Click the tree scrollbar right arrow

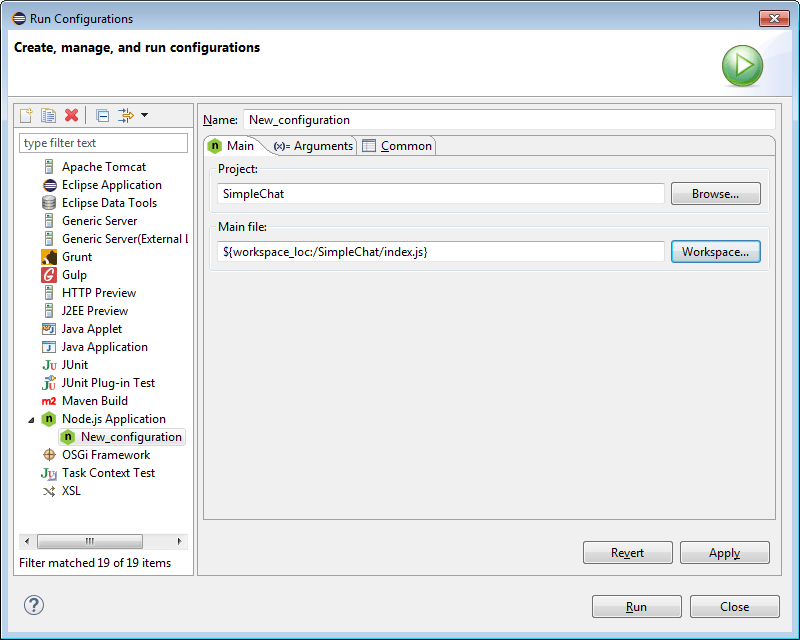coord(180,541)
